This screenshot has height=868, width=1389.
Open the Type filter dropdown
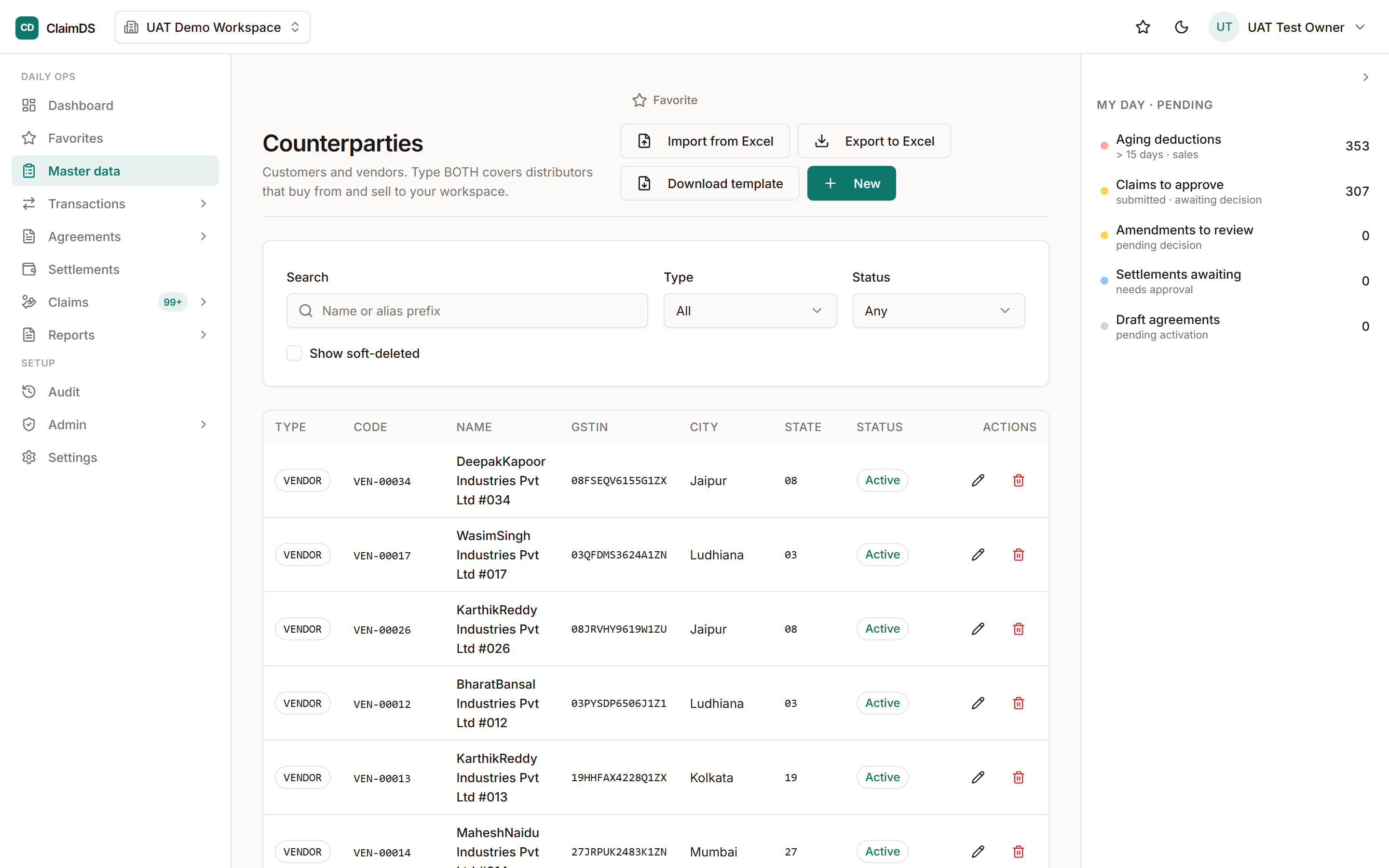click(750, 311)
